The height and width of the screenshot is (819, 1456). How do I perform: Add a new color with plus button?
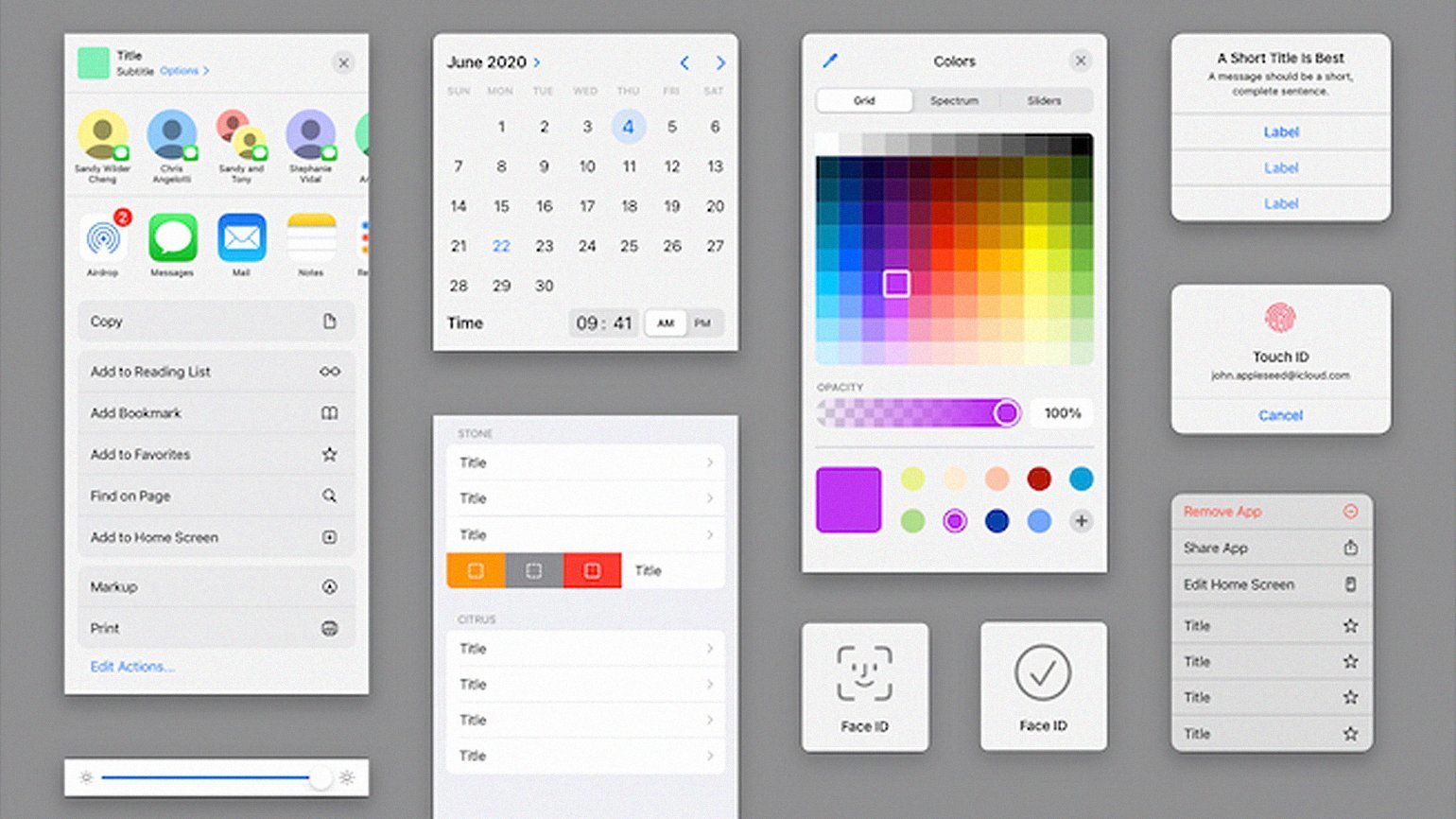[x=1081, y=520]
